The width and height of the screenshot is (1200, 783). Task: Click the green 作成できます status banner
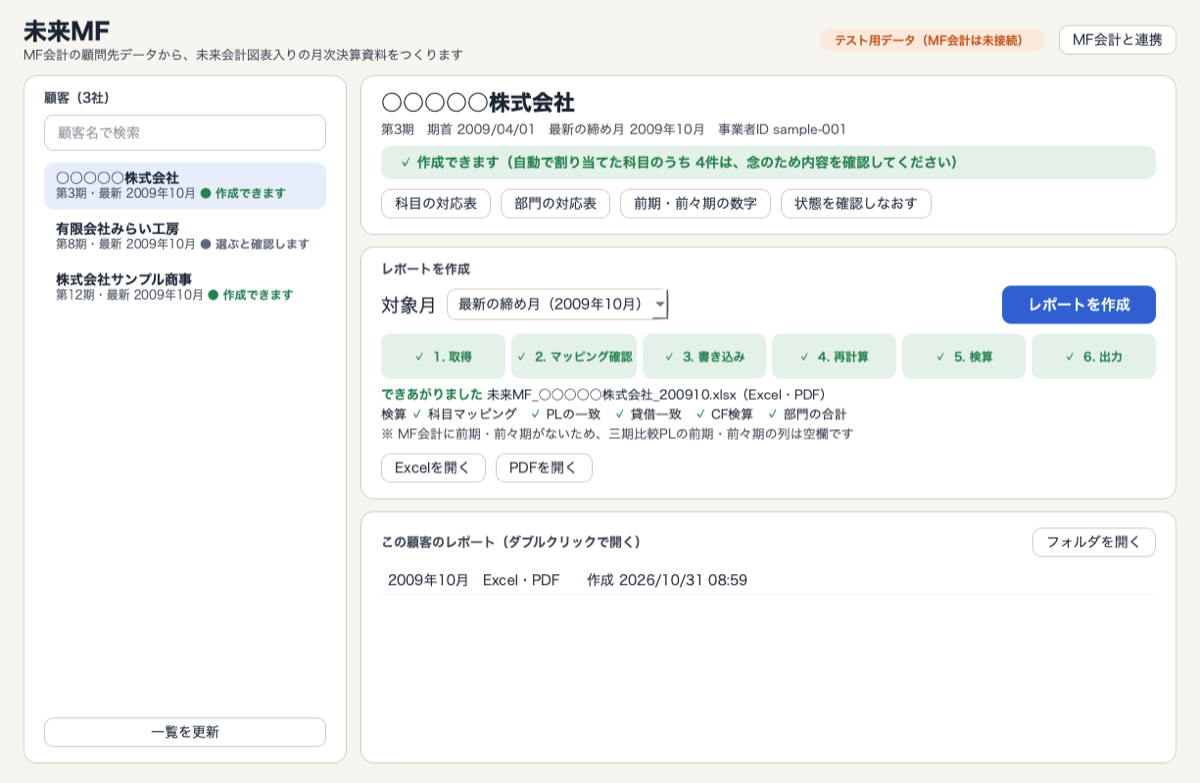(768, 162)
